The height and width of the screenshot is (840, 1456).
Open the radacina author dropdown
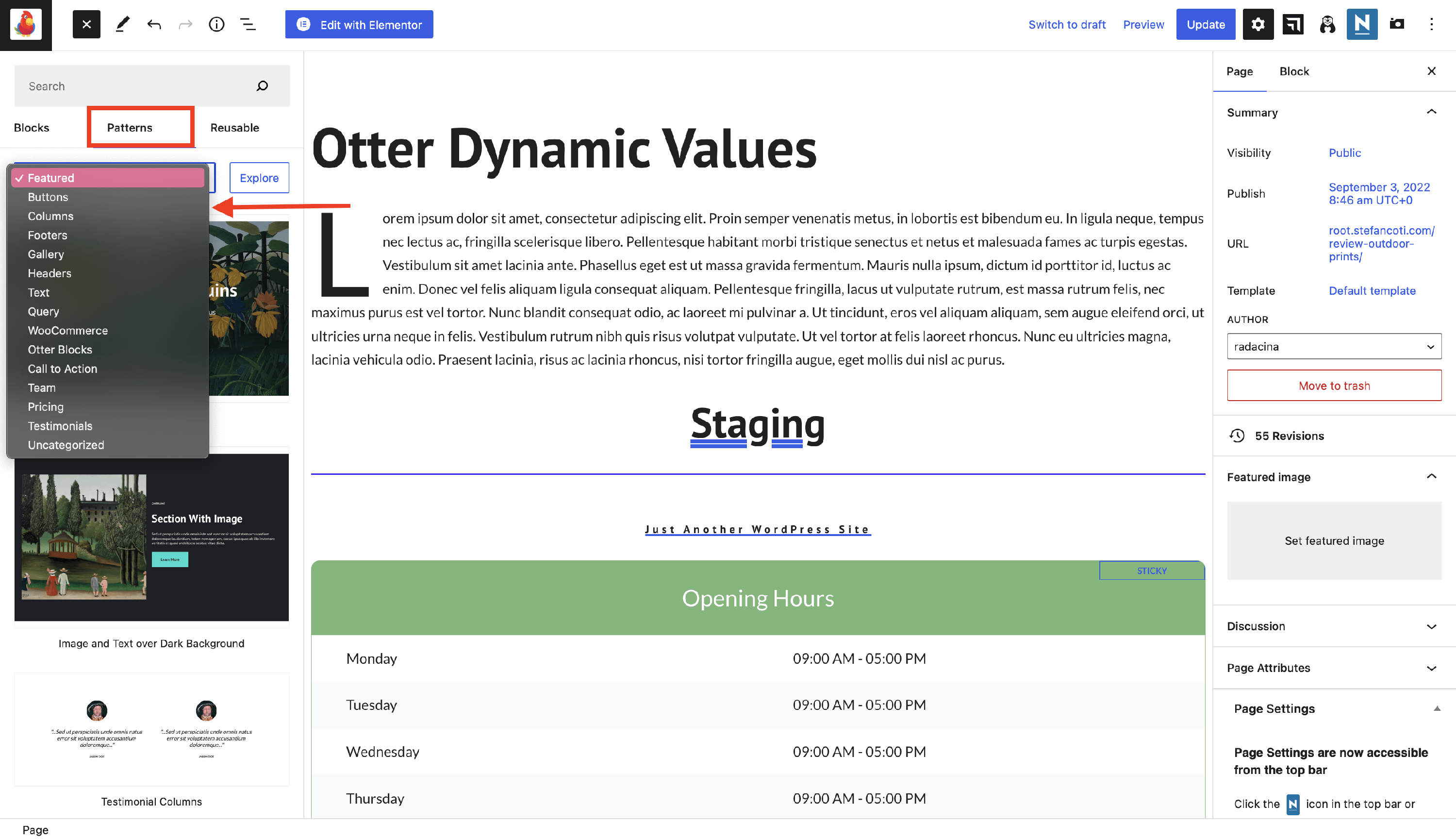pyautogui.click(x=1334, y=346)
